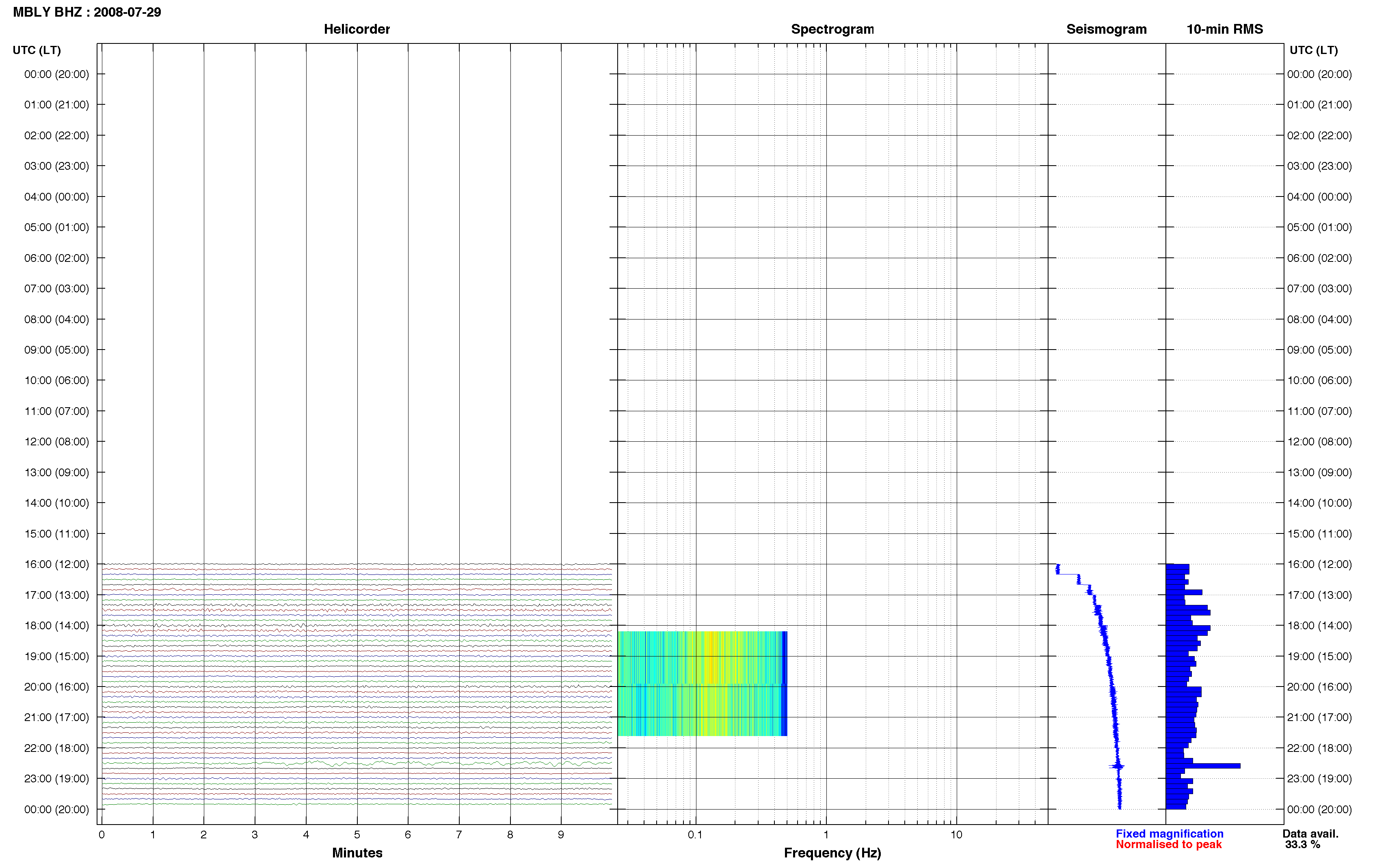Image resolution: width=1388 pixels, height=868 pixels.
Task: Click the right 12:00 (08:00) time label
Action: click(1319, 441)
